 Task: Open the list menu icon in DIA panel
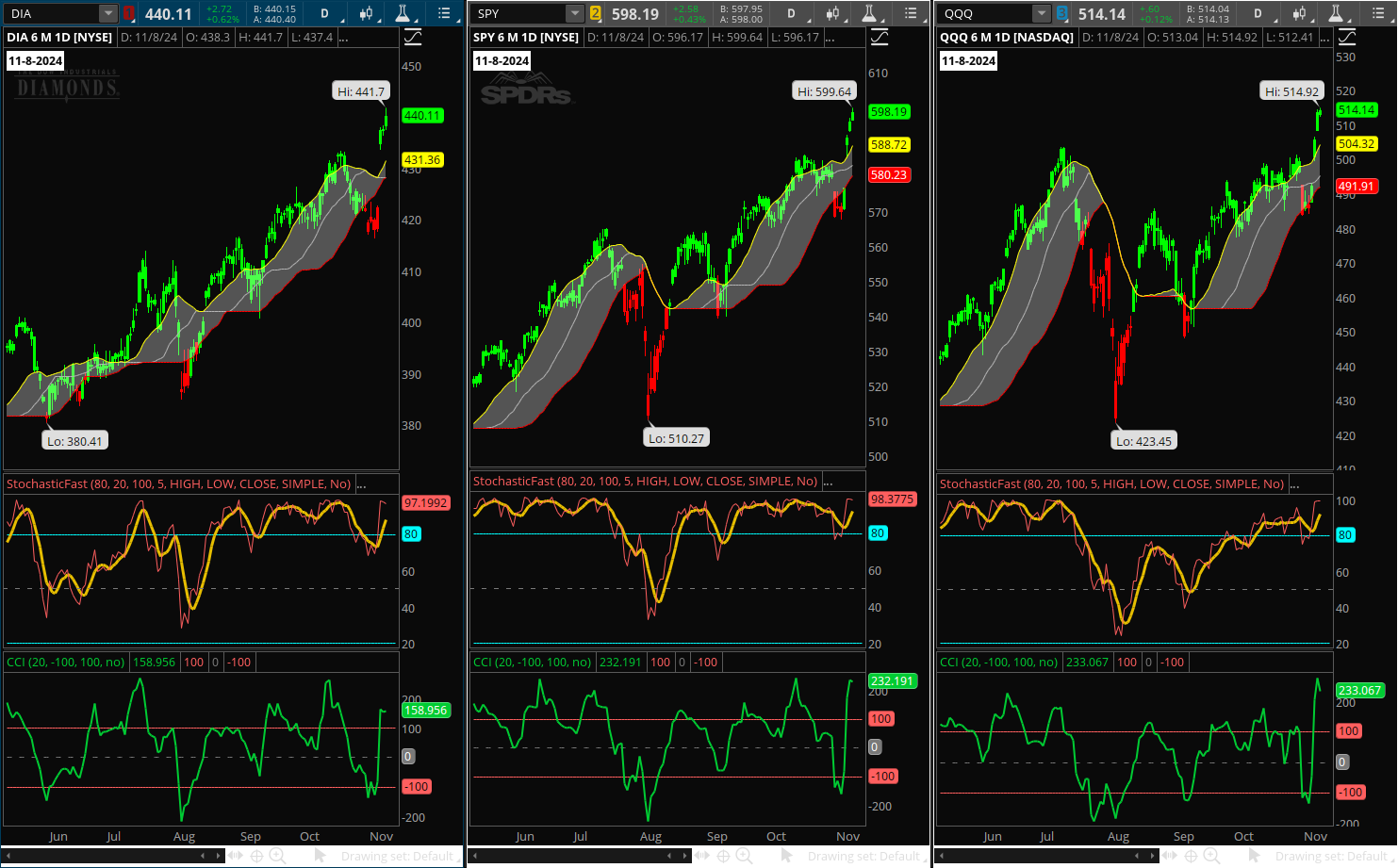(x=444, y=13)
